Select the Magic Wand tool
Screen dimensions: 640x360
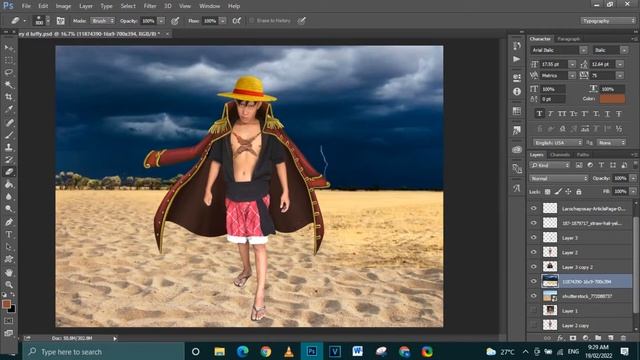[x=9, y=85]
